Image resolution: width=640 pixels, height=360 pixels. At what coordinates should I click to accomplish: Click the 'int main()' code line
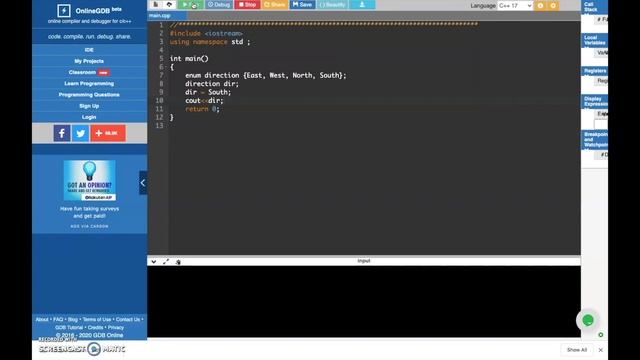(189, 58)
